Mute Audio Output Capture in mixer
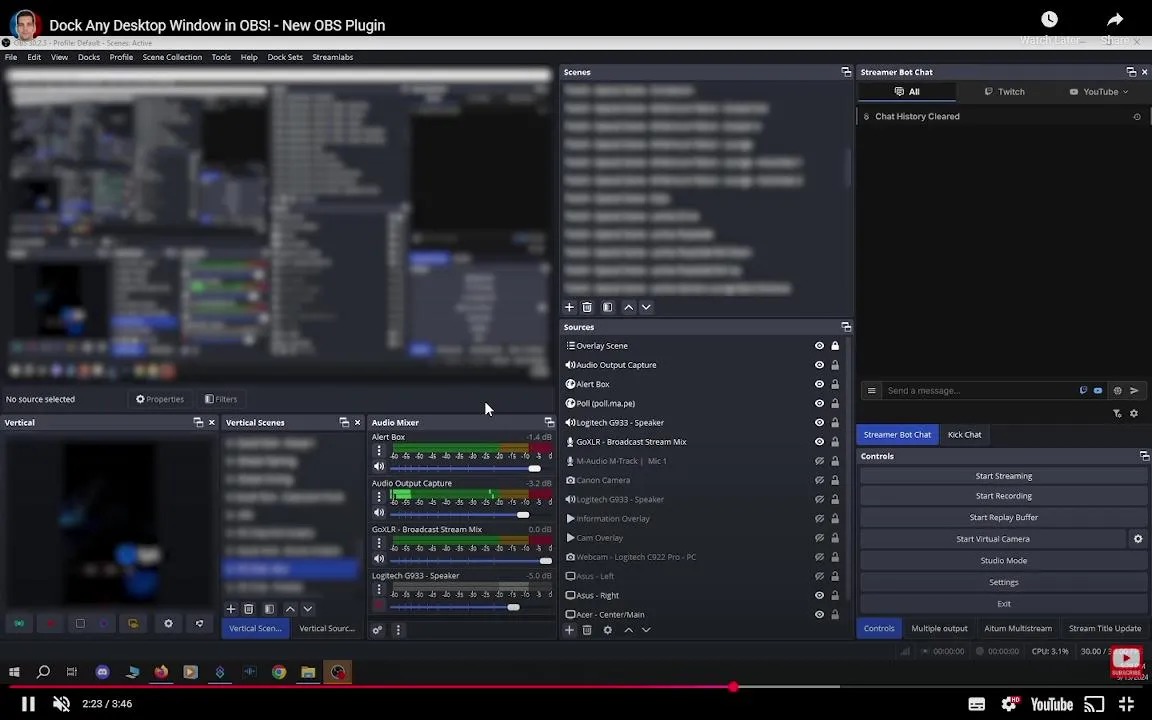Image resolution: width=1152 pixels, height=720 pixels. [x=379, y=513]
